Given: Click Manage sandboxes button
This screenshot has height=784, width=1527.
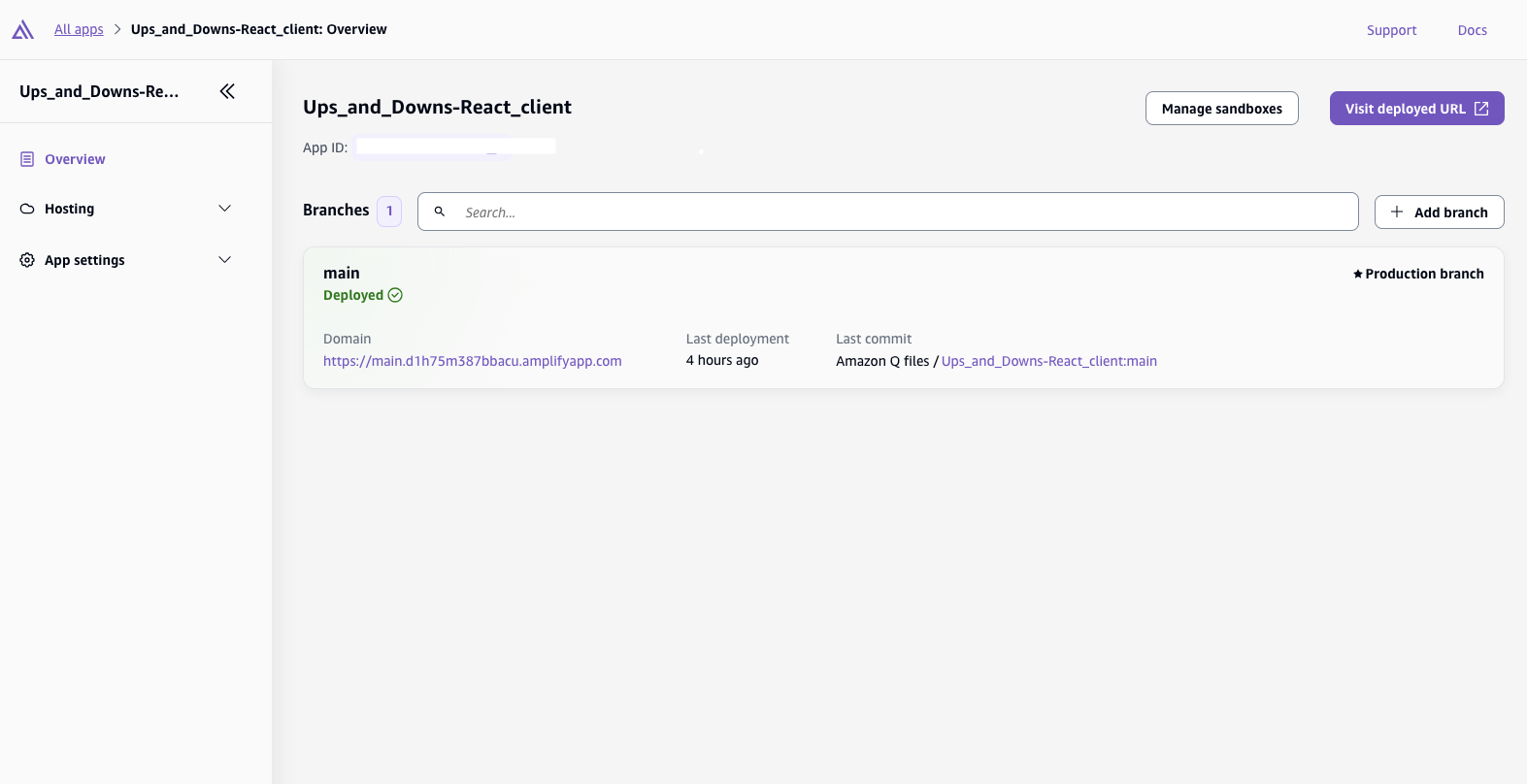Looking at the screenshot, I should 1222,109.
